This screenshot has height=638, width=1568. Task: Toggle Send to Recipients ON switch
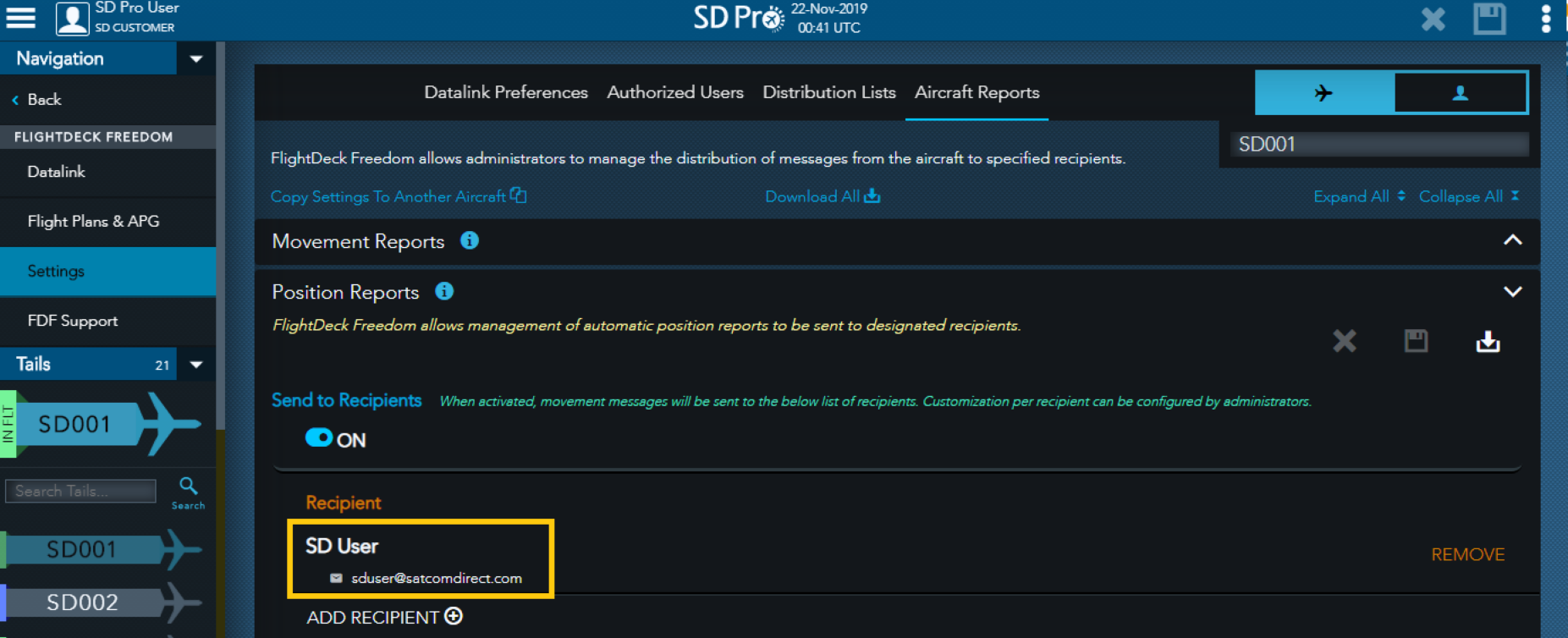coord(319,437)
